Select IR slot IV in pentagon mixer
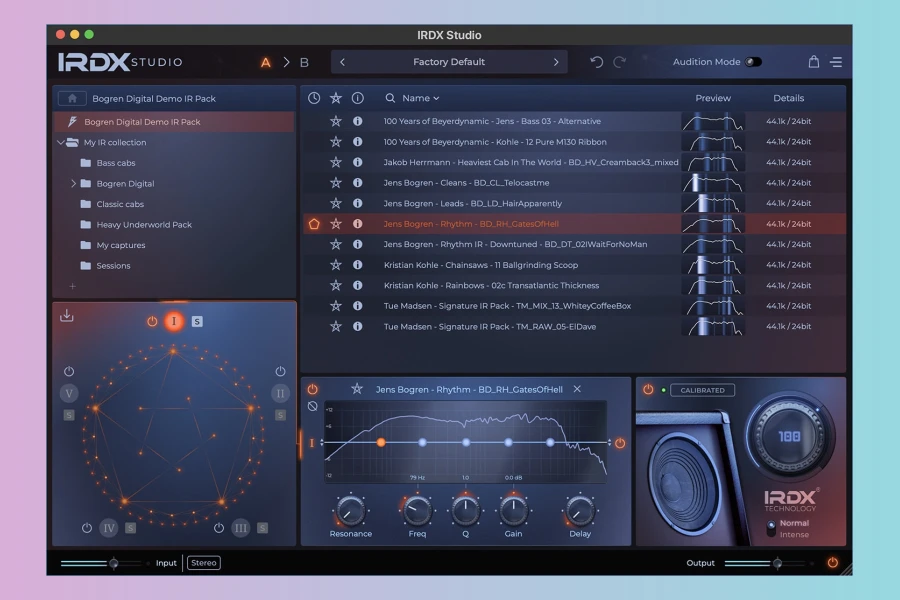This screenshot has height=600, width=900. click(108, 528)
